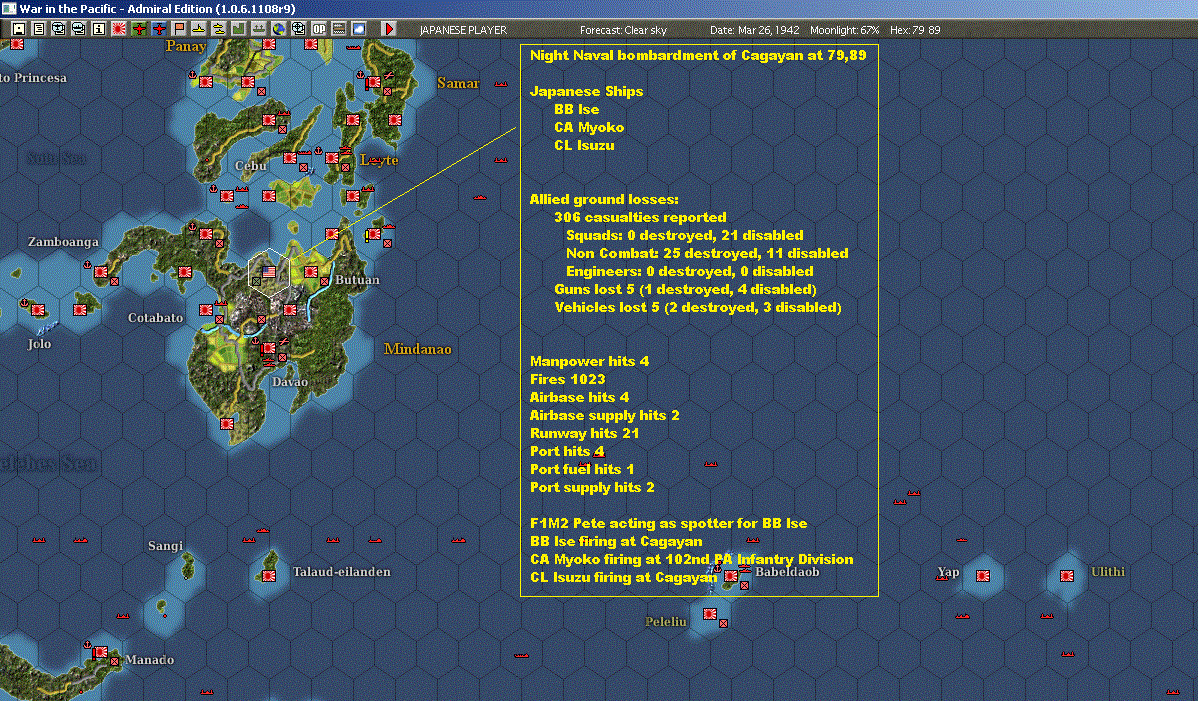The image size is (1198, 701).
Task: Click the Samar map label
Action: point(458,82)
